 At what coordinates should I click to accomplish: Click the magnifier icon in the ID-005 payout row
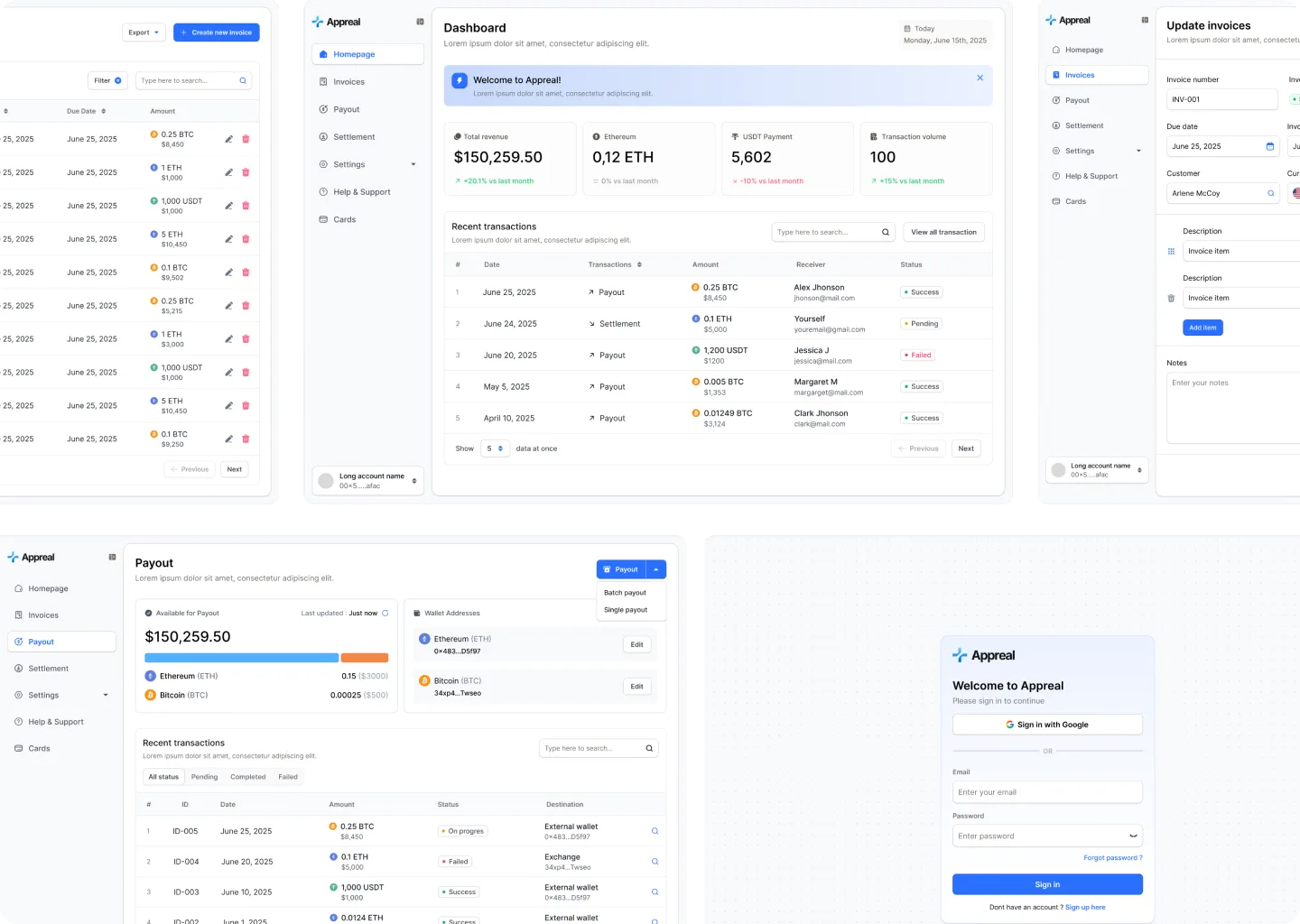655,831
